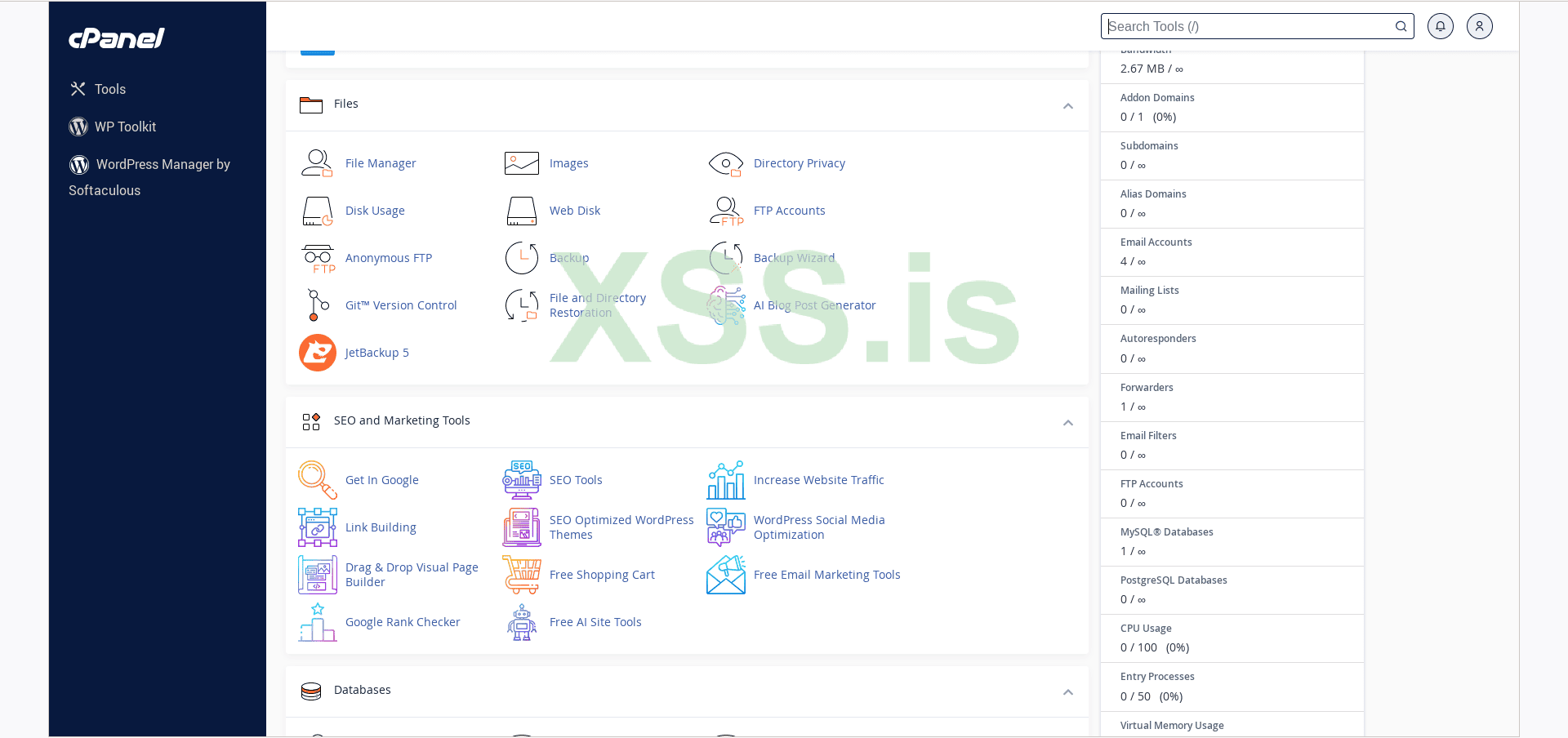Click the Get In Google magnifier icon

tap(318, 480)
